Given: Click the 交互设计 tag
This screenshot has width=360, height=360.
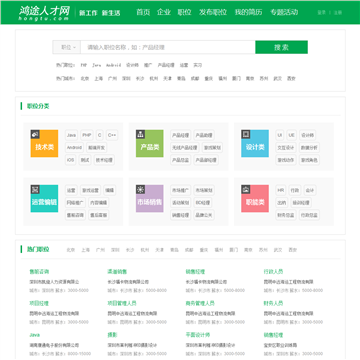Looking at the screenshot, I should [286, 148].
